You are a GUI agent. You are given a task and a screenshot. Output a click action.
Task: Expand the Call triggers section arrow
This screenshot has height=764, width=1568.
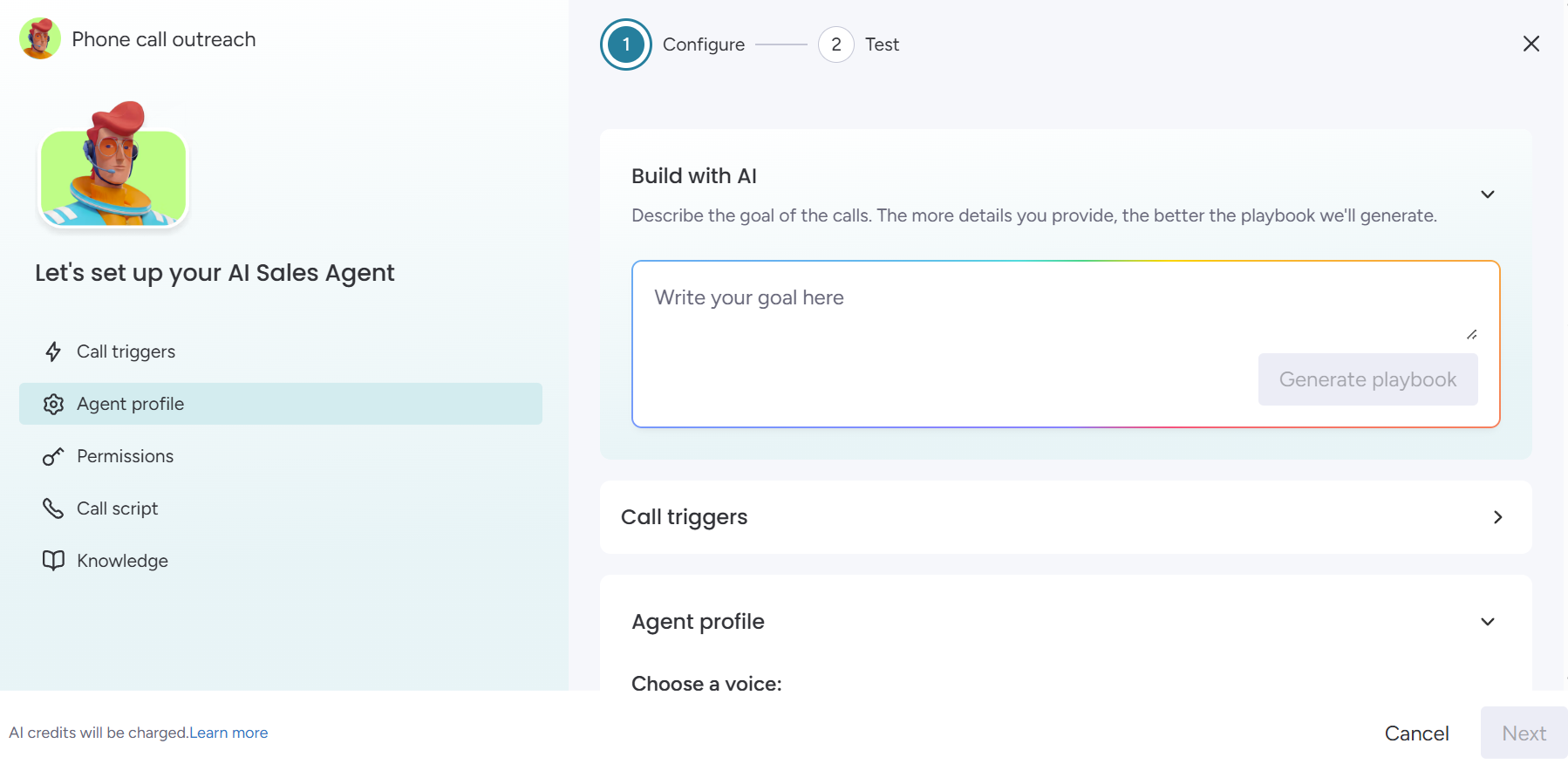pyautogui.click(x=1499, y=517)
